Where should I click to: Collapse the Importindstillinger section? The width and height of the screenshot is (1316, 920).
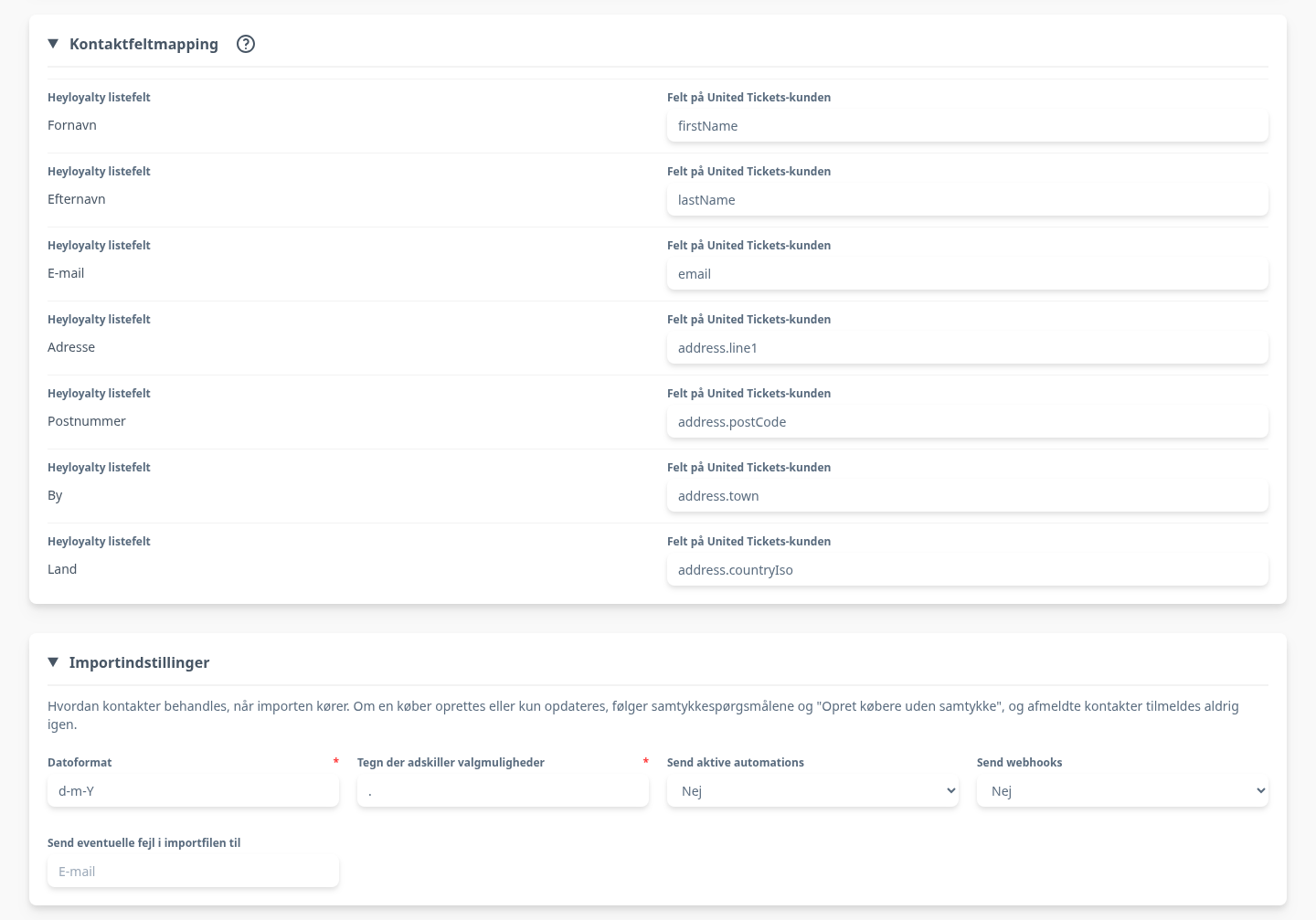click(53, 662)
